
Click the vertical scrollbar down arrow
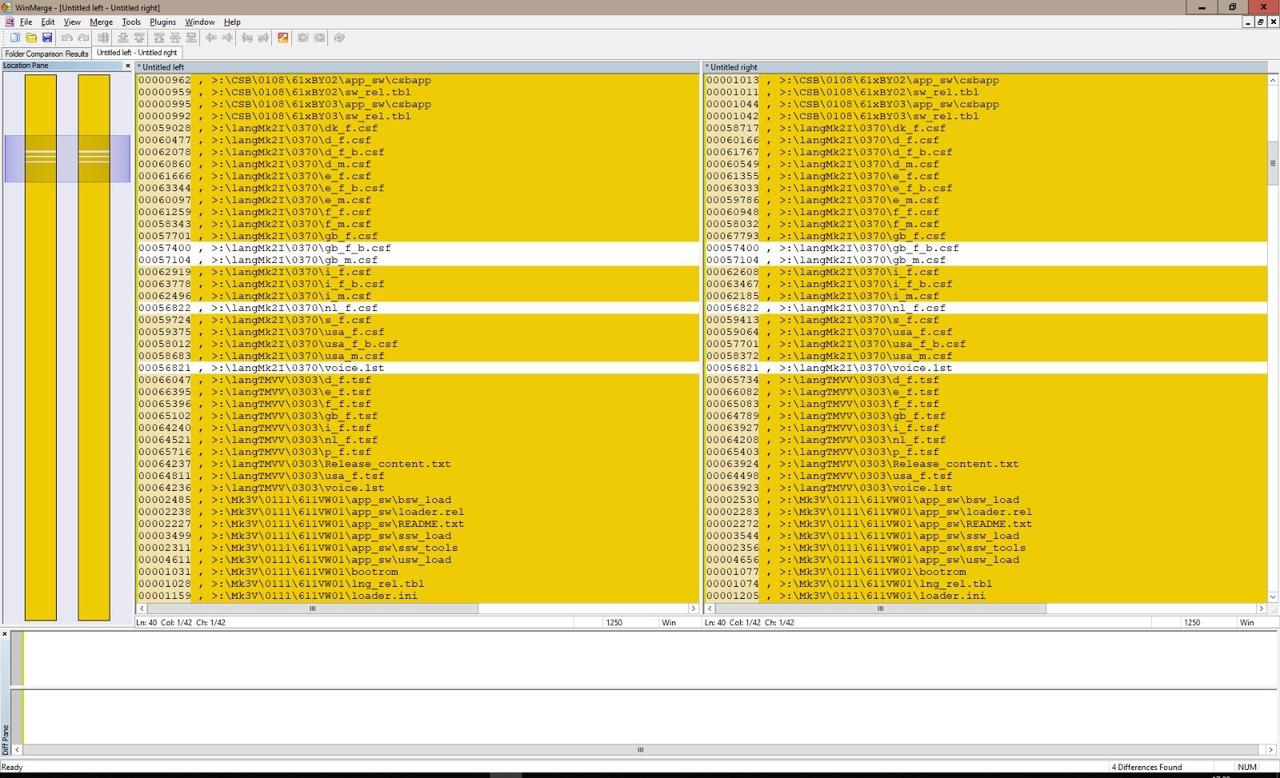point(1273,597)
